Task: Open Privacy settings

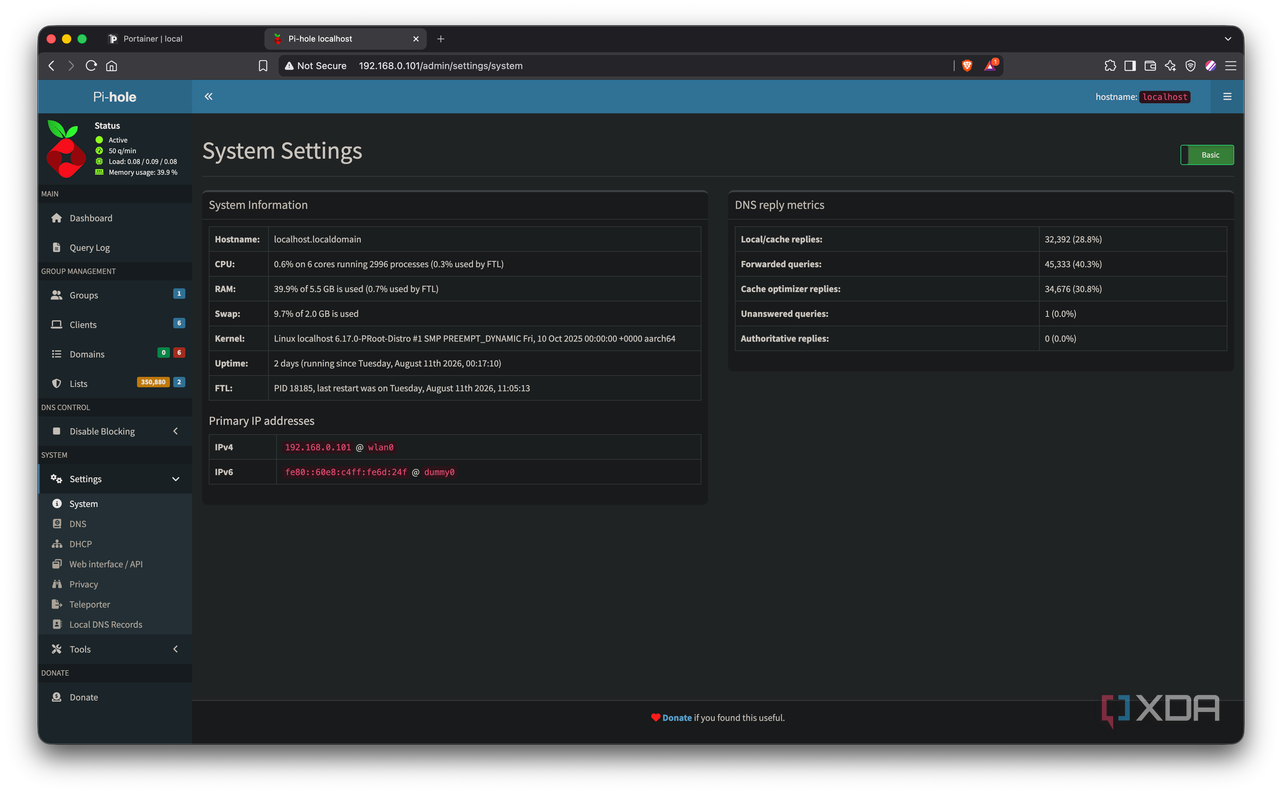Action: coord(84,584)
